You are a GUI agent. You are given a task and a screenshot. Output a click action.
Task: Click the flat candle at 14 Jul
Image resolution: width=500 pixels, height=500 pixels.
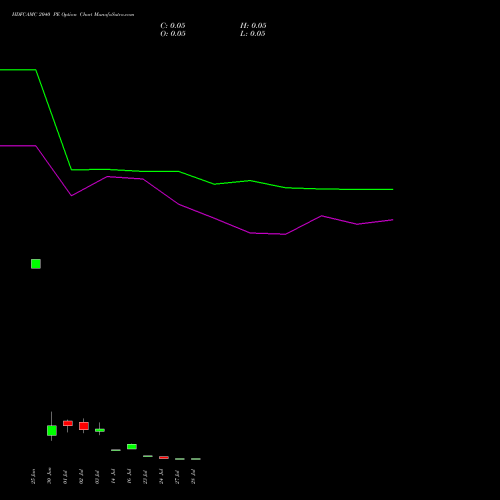pyautogui.click(x=116, y=450)
